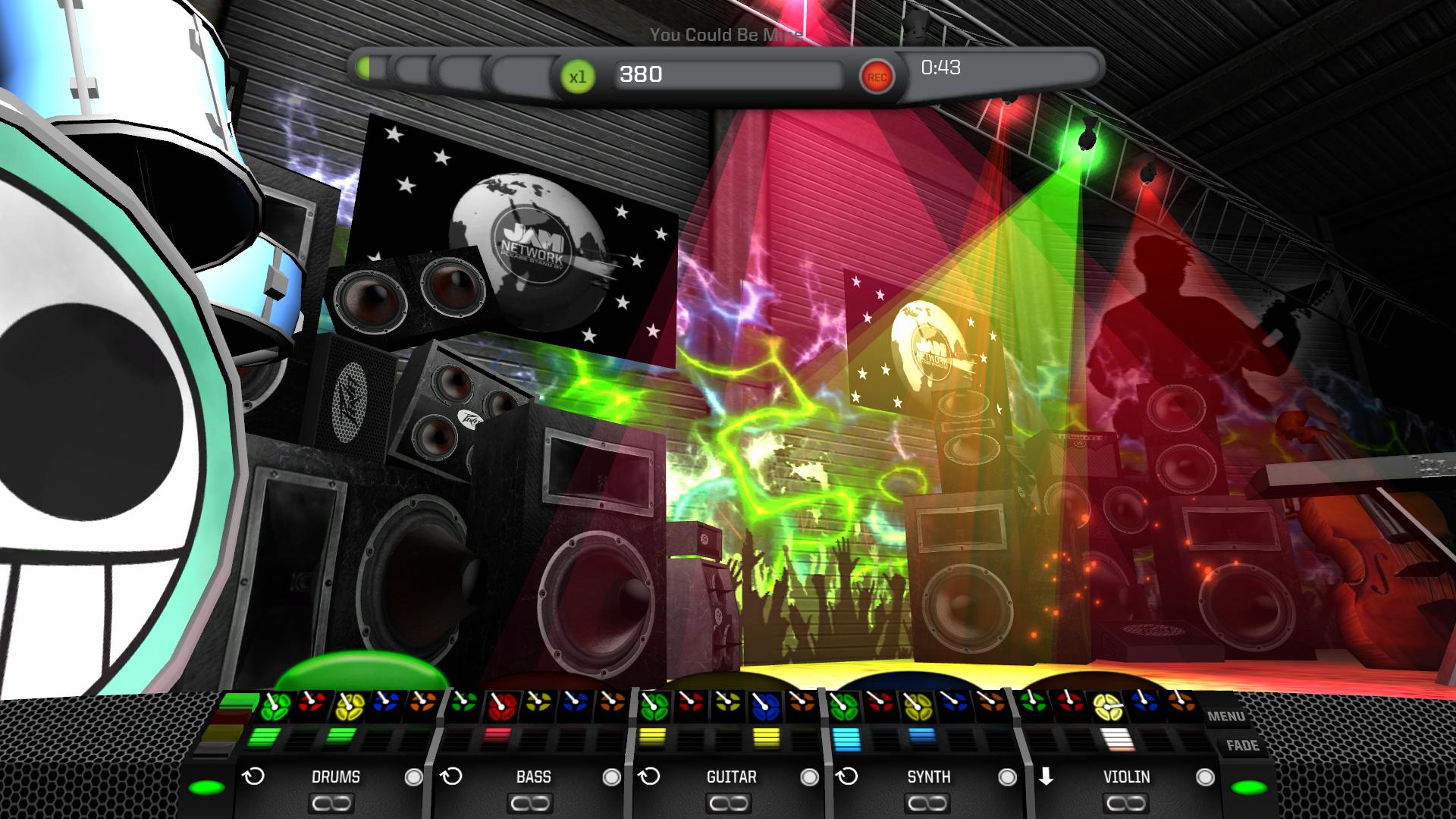Activate the yellow loop knob in Drums
This screenshot has height=819, width=1456.
(349, 705)
